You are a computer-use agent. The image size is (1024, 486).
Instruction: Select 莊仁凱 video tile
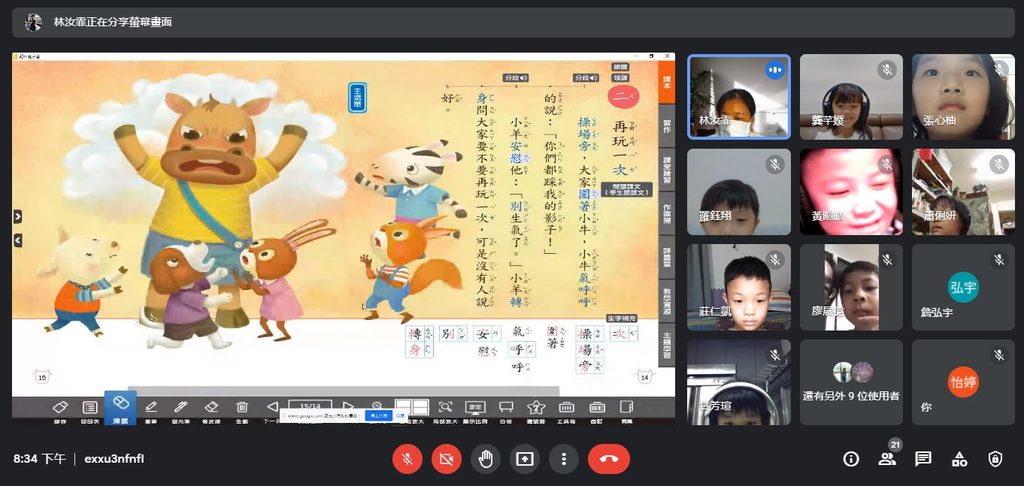click(739, 287)
